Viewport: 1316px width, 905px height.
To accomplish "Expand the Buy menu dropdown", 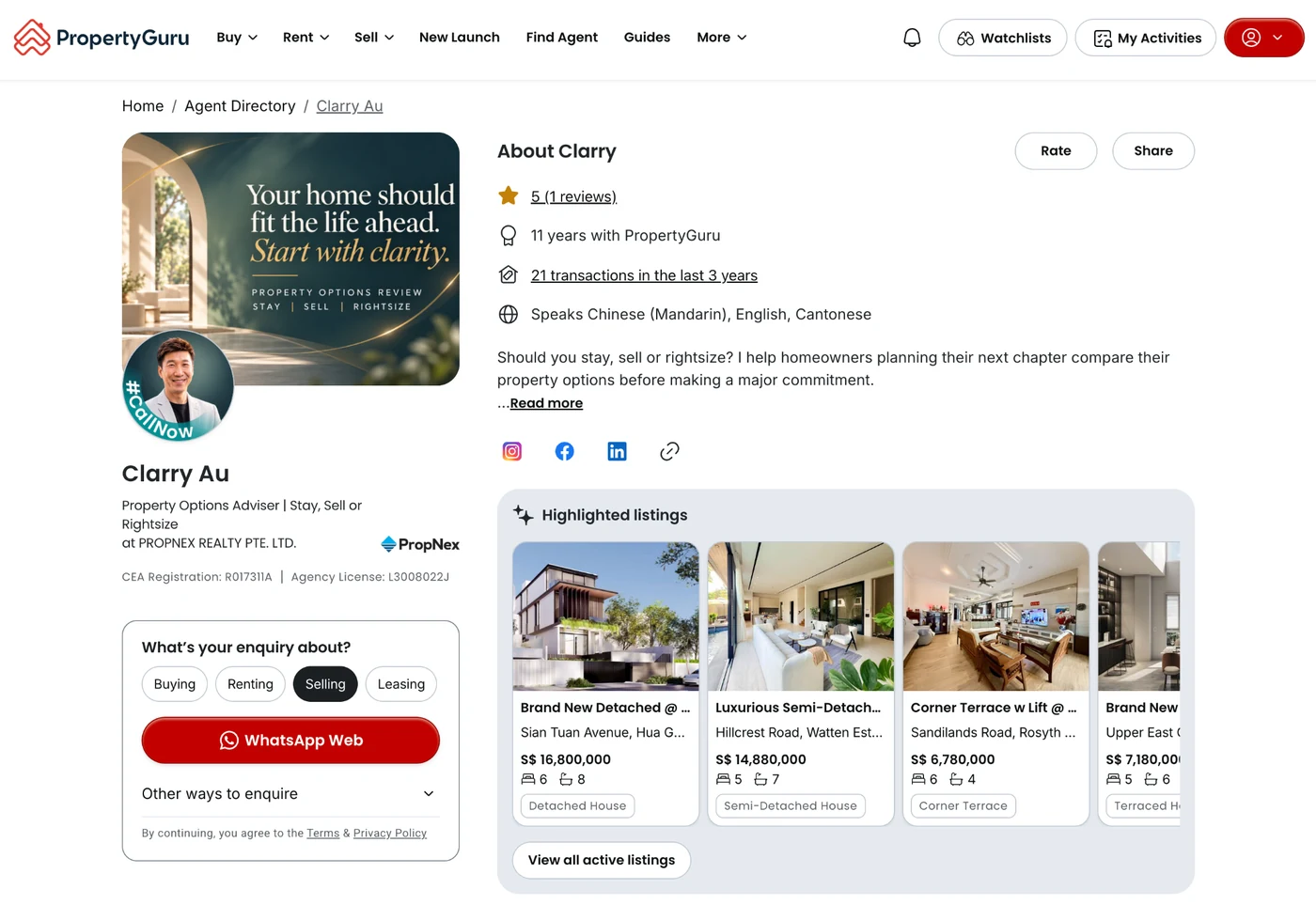I will tap(237, 38).
